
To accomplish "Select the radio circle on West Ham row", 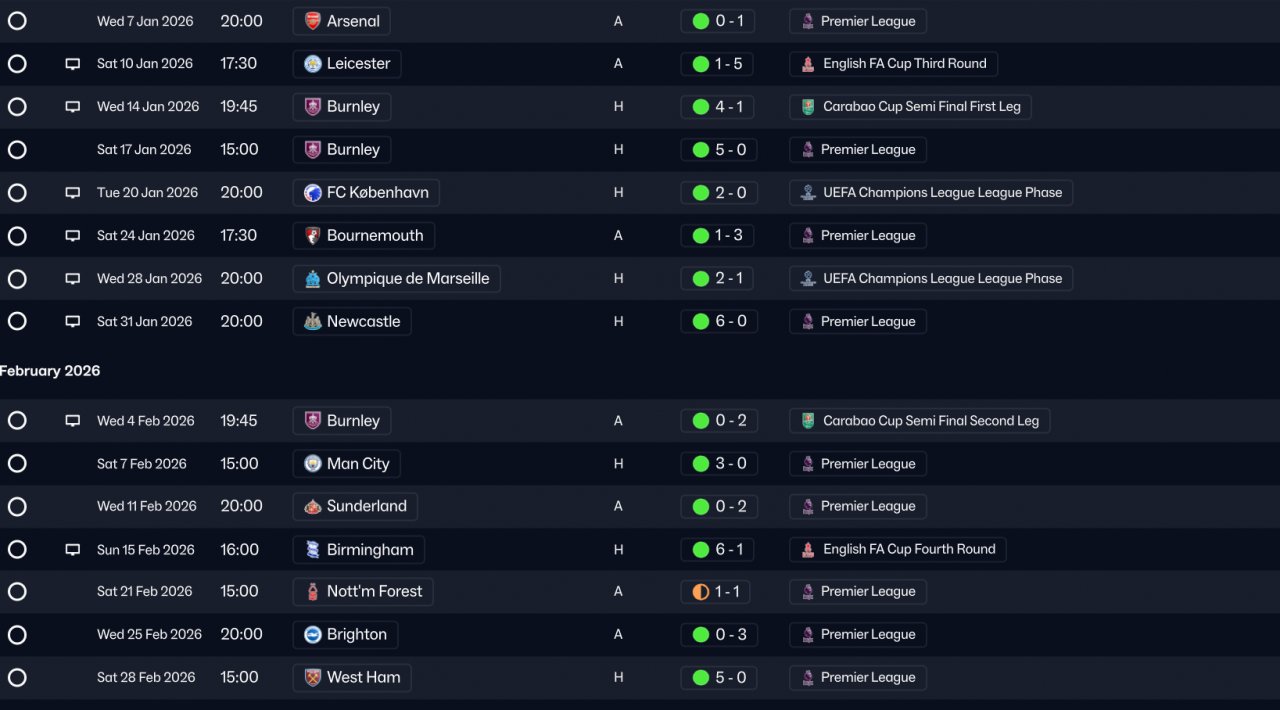I will point(17,678).
